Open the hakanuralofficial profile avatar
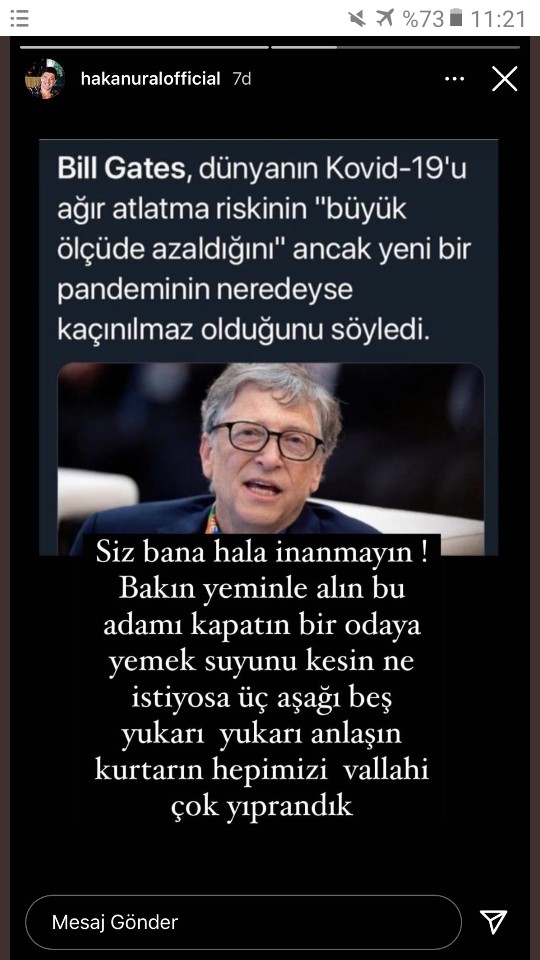 click(45, 79)
